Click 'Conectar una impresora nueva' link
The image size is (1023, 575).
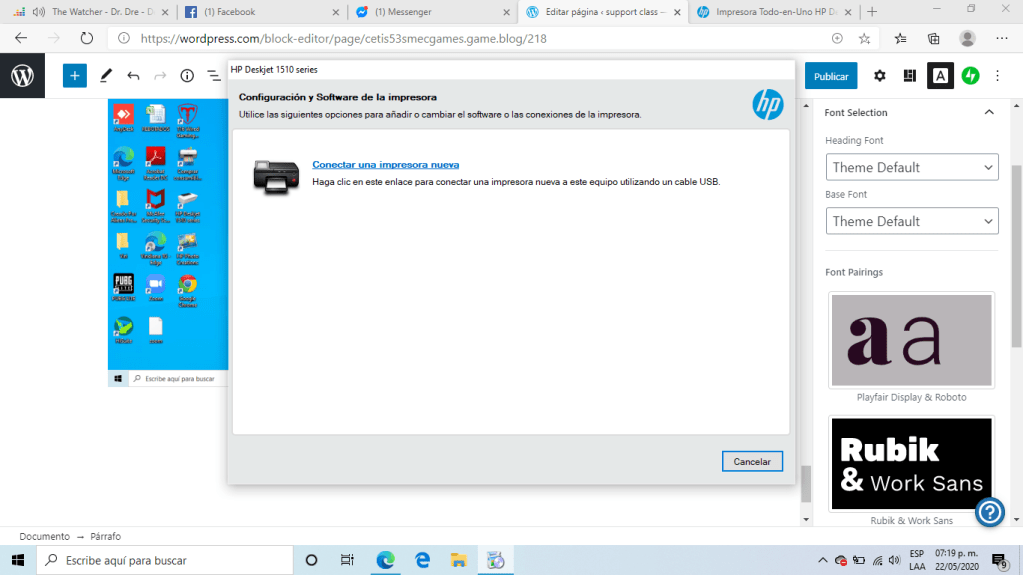click(x=385, y=164)
